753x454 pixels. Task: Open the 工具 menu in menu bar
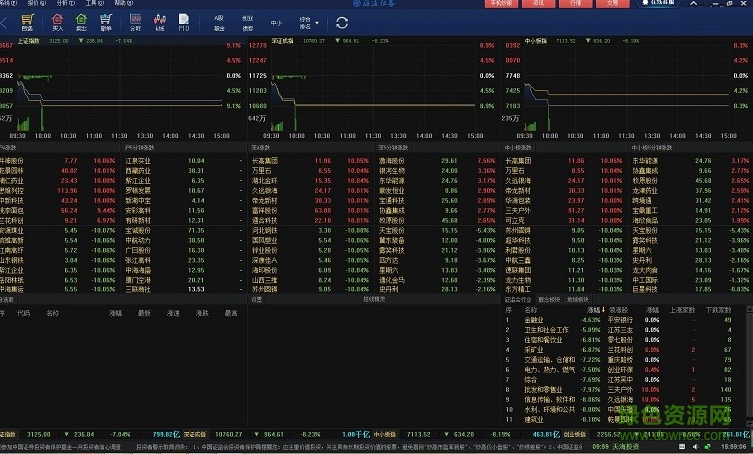[92, 4]
